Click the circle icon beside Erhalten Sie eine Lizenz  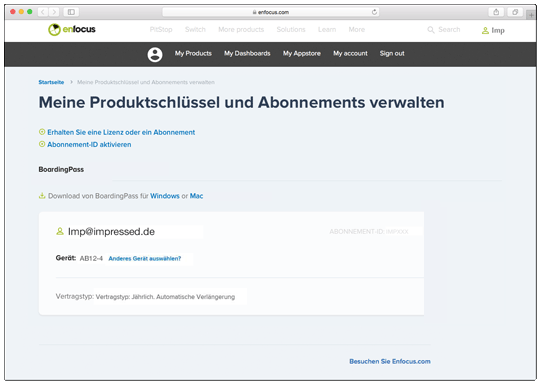coord(42,132)
